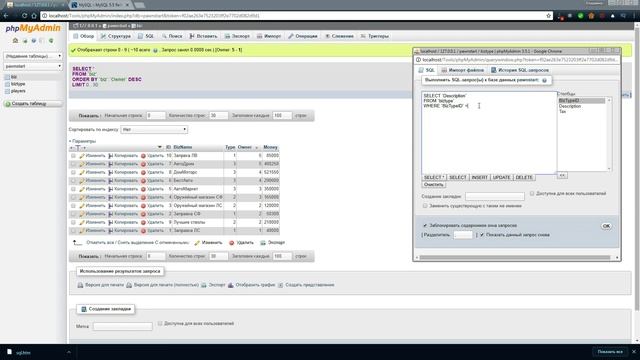Toggle Доступна для всех пользователей in query window

point(532,193)
